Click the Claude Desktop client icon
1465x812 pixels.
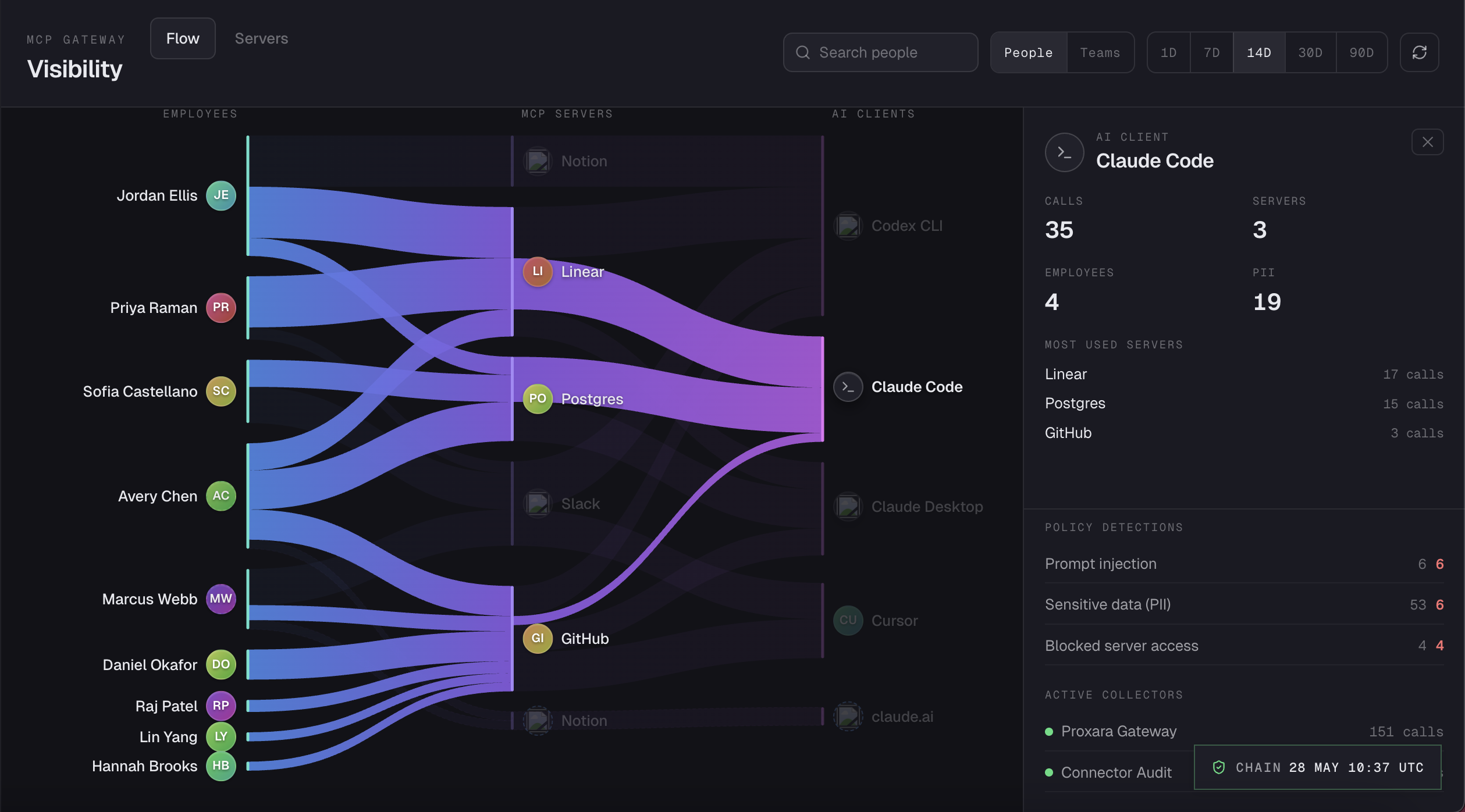[x=848, y=507]
